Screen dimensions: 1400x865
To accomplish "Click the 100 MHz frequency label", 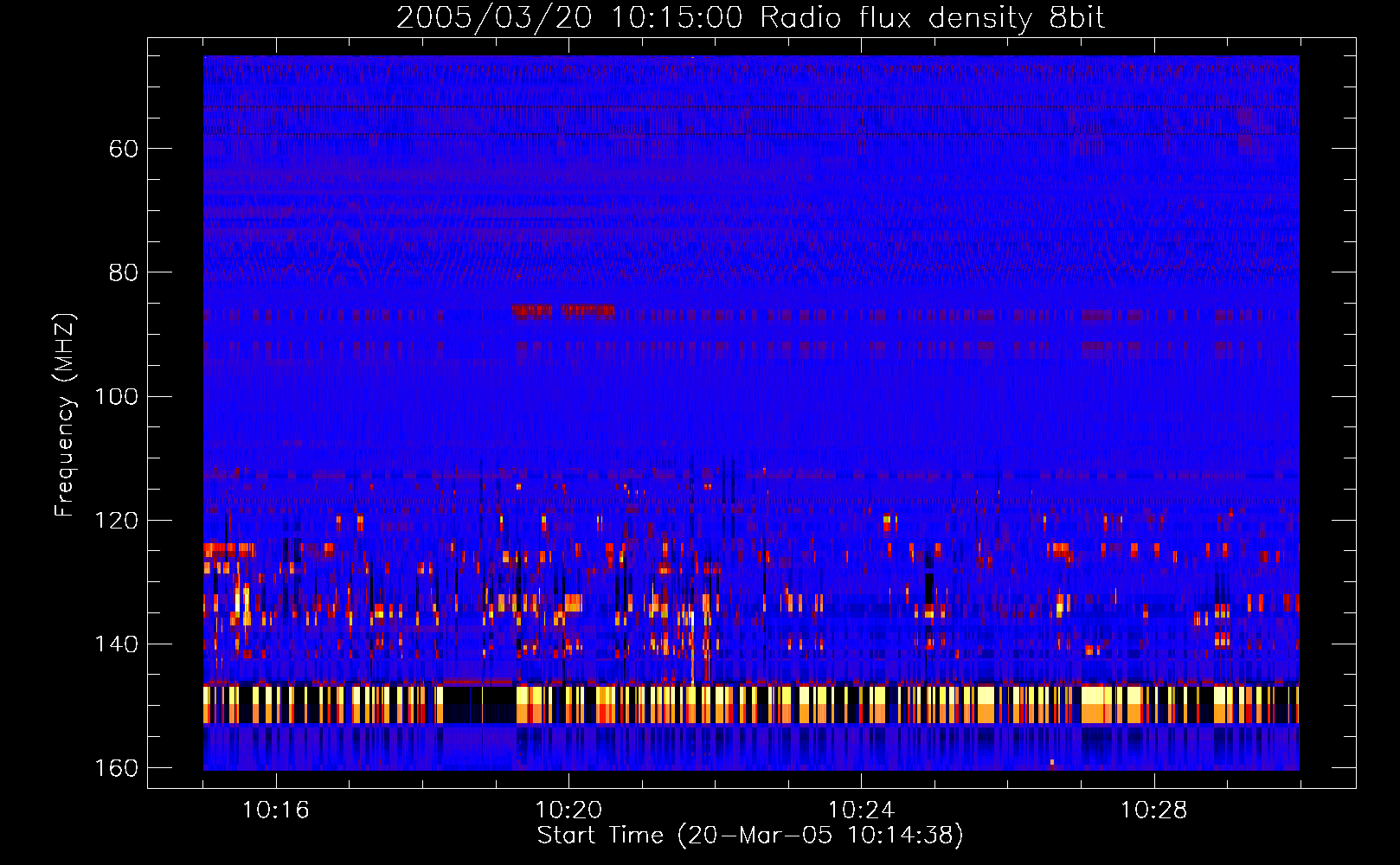I will (x=116, y=396).
